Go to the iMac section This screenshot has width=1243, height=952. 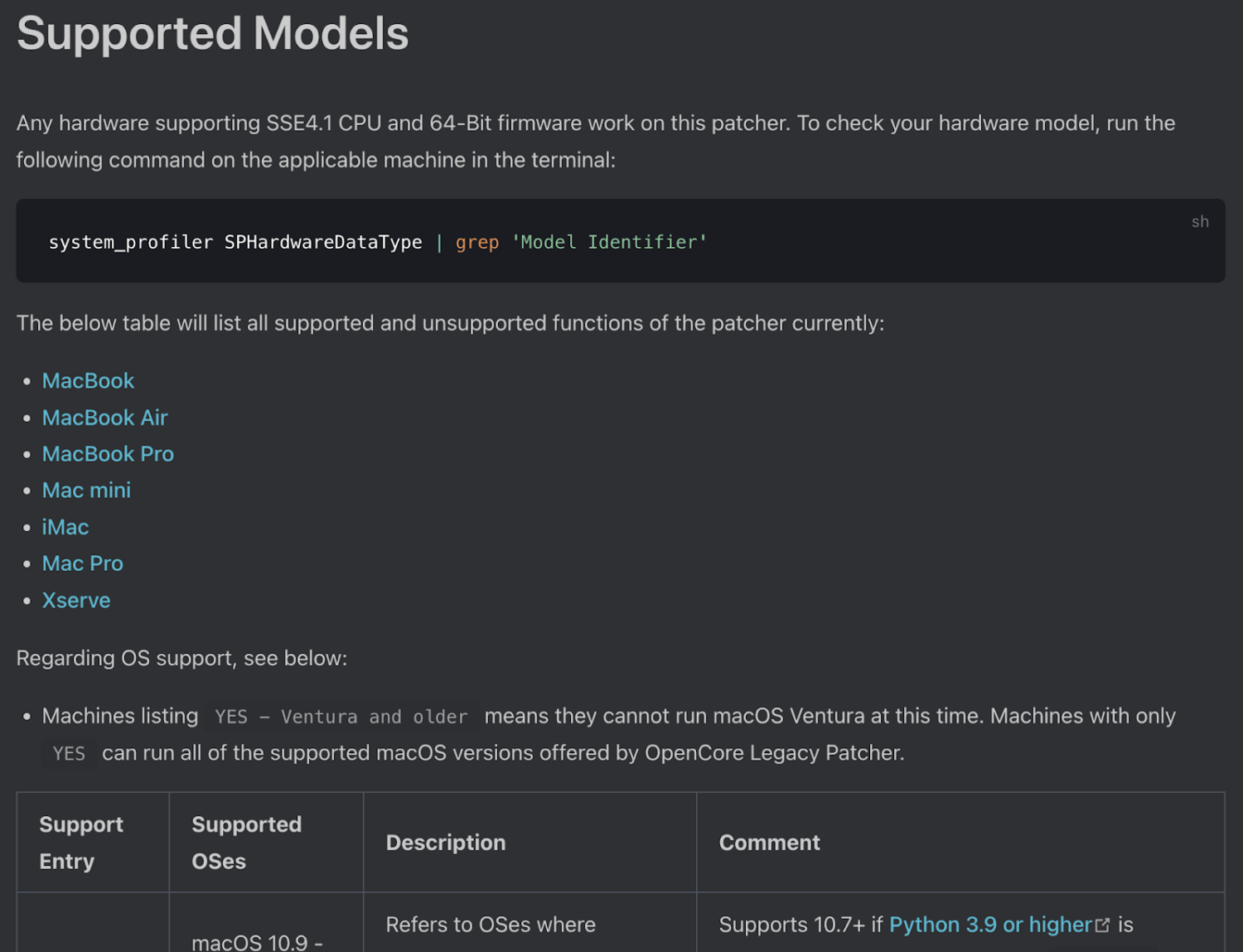[65, 527]
